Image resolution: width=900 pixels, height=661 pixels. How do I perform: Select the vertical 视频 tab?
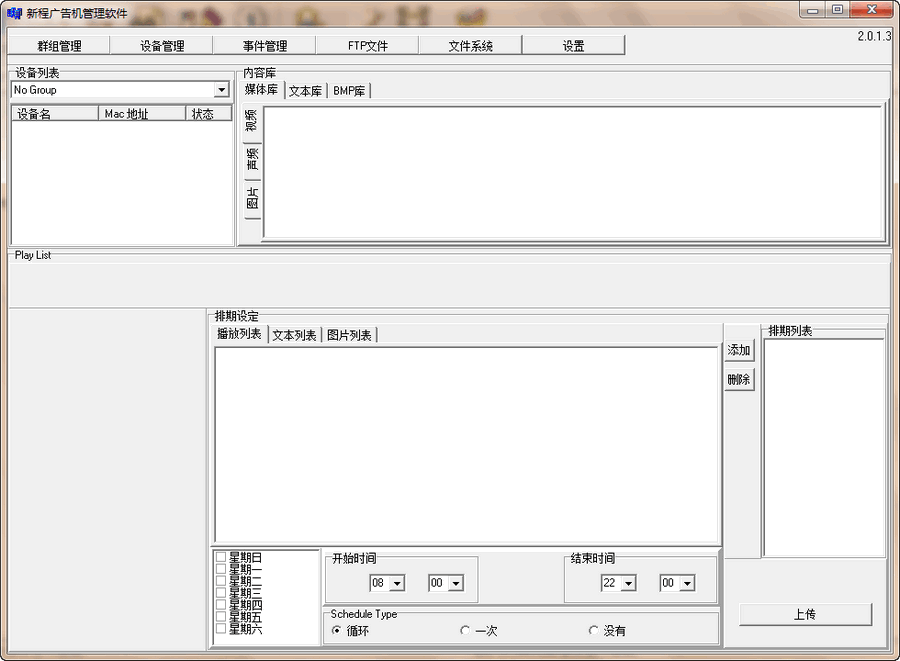tap(252, 121)
